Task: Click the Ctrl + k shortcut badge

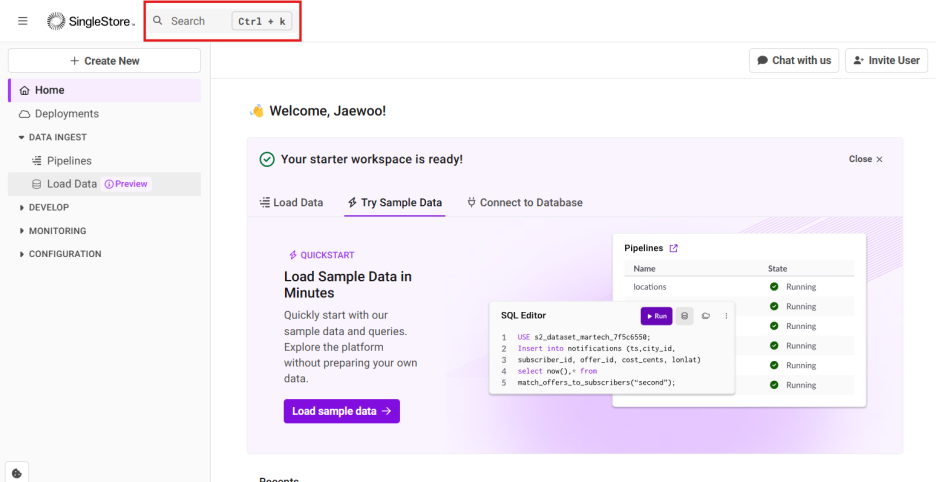Action: click(261, 21)
